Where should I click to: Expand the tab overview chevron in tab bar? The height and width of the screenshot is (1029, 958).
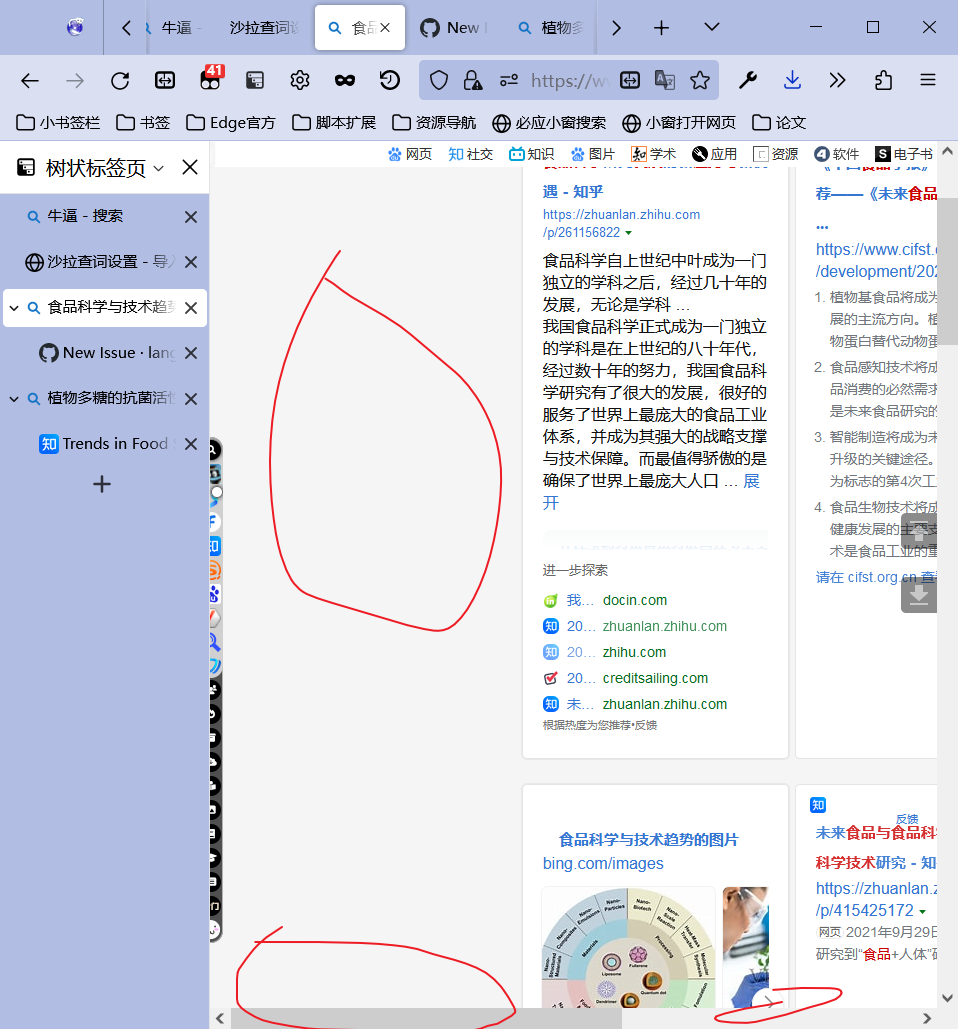[x=711, y=27]
